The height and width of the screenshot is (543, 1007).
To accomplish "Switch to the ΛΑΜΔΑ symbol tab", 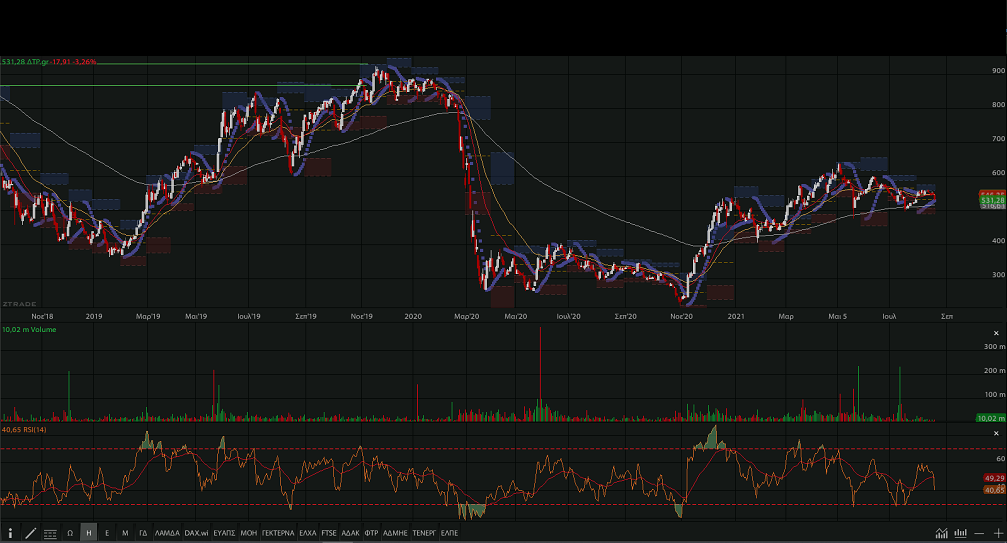I will (x=167, y=533).
